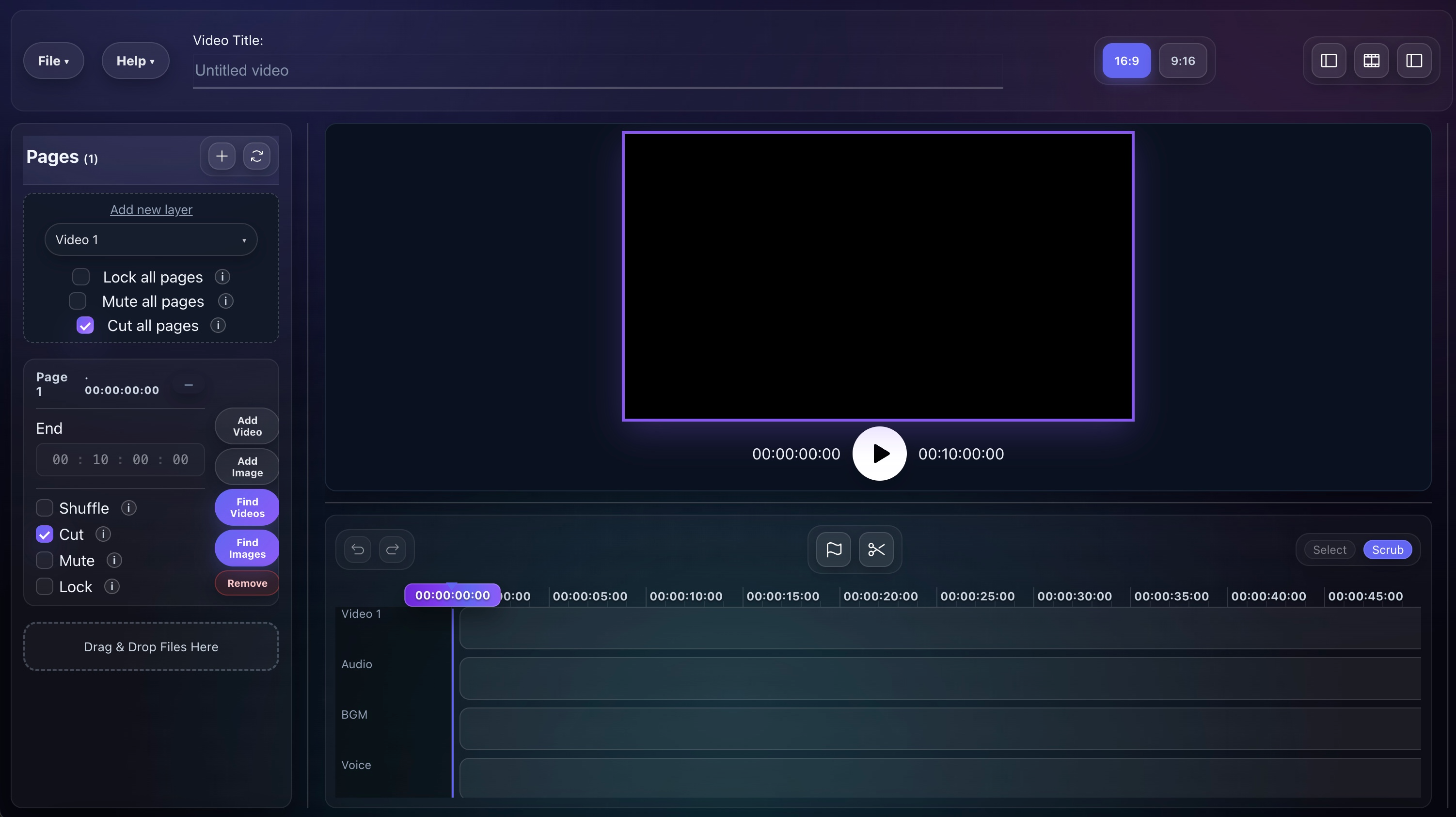
Task: Click the purple playhead time marker
Action: (452, 595)
